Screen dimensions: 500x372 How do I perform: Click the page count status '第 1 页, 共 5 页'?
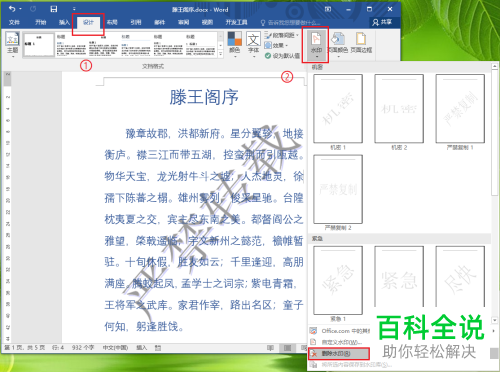(x=25, y=348)
